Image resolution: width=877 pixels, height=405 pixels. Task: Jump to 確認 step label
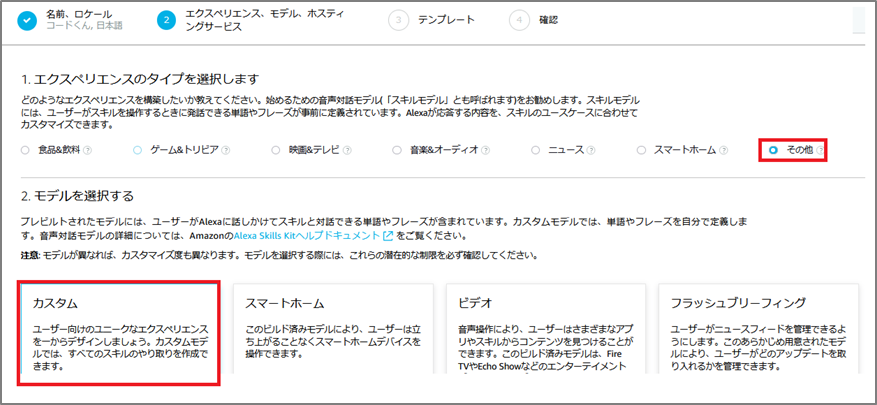549,20
